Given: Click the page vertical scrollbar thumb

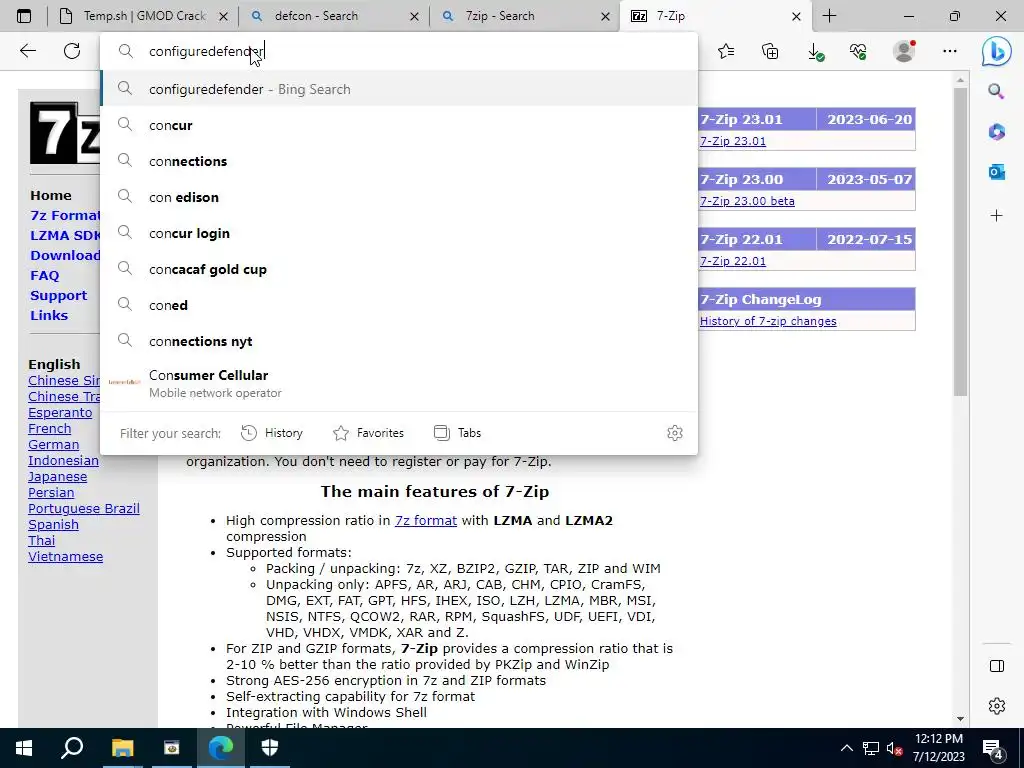Looking at the screenshot, I should tap(959, 242).
